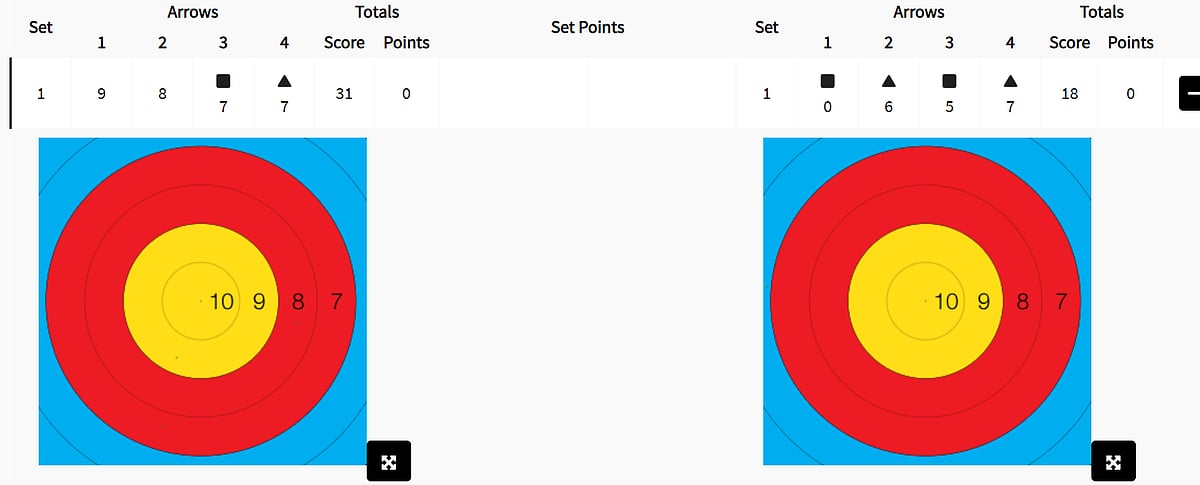Image resolution: width=1200 pixels, height=485 pixels.
Task: Click the 8 ring label on right target
Action: click(x=1022, y=300)
